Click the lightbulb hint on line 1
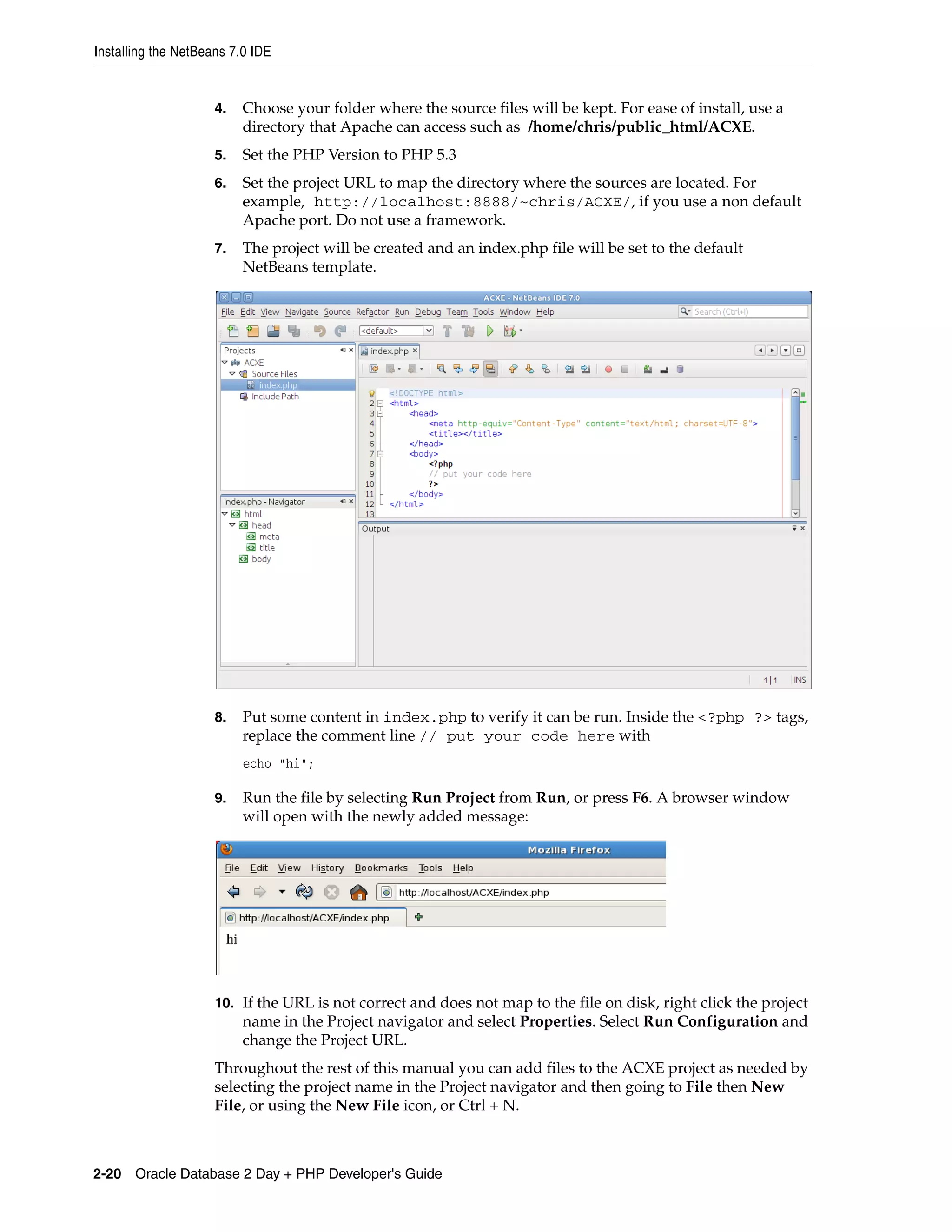Screen dimensions: 952x1232 (x=372, y=393)
